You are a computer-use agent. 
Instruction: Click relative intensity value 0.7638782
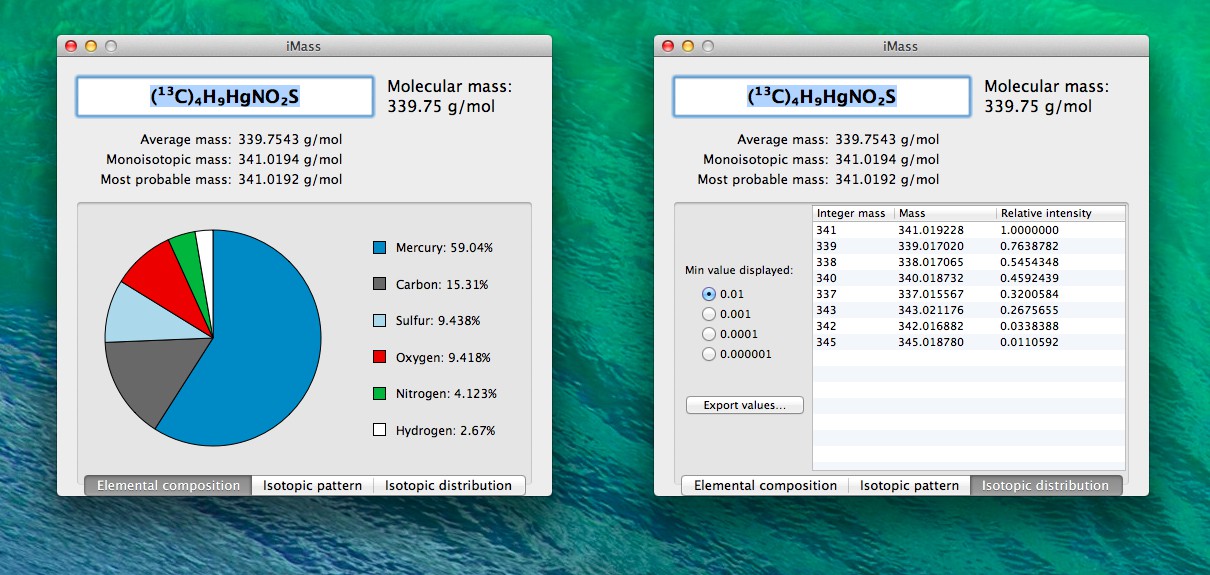coord(1029,246)
